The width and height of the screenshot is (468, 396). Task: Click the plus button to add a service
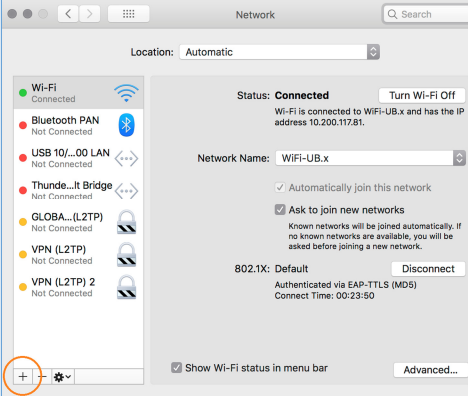(23, 377)
